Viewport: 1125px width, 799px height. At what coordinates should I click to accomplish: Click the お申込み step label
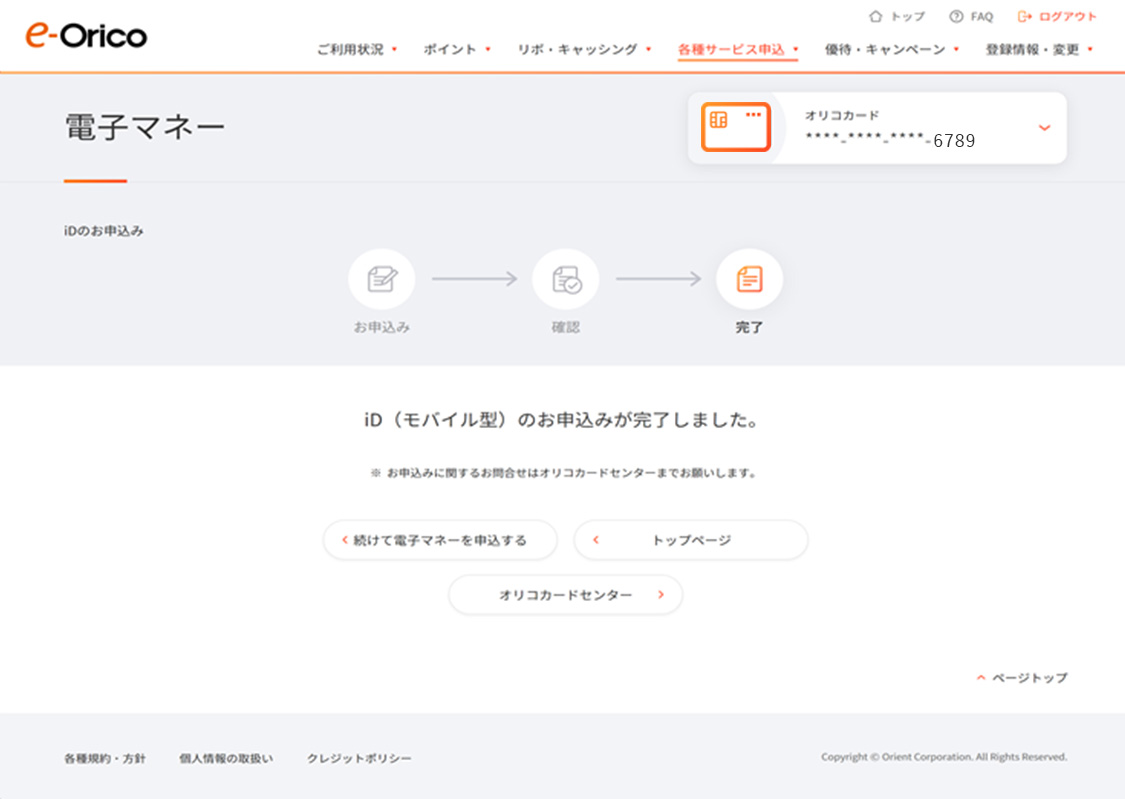(x=382, y=327)
